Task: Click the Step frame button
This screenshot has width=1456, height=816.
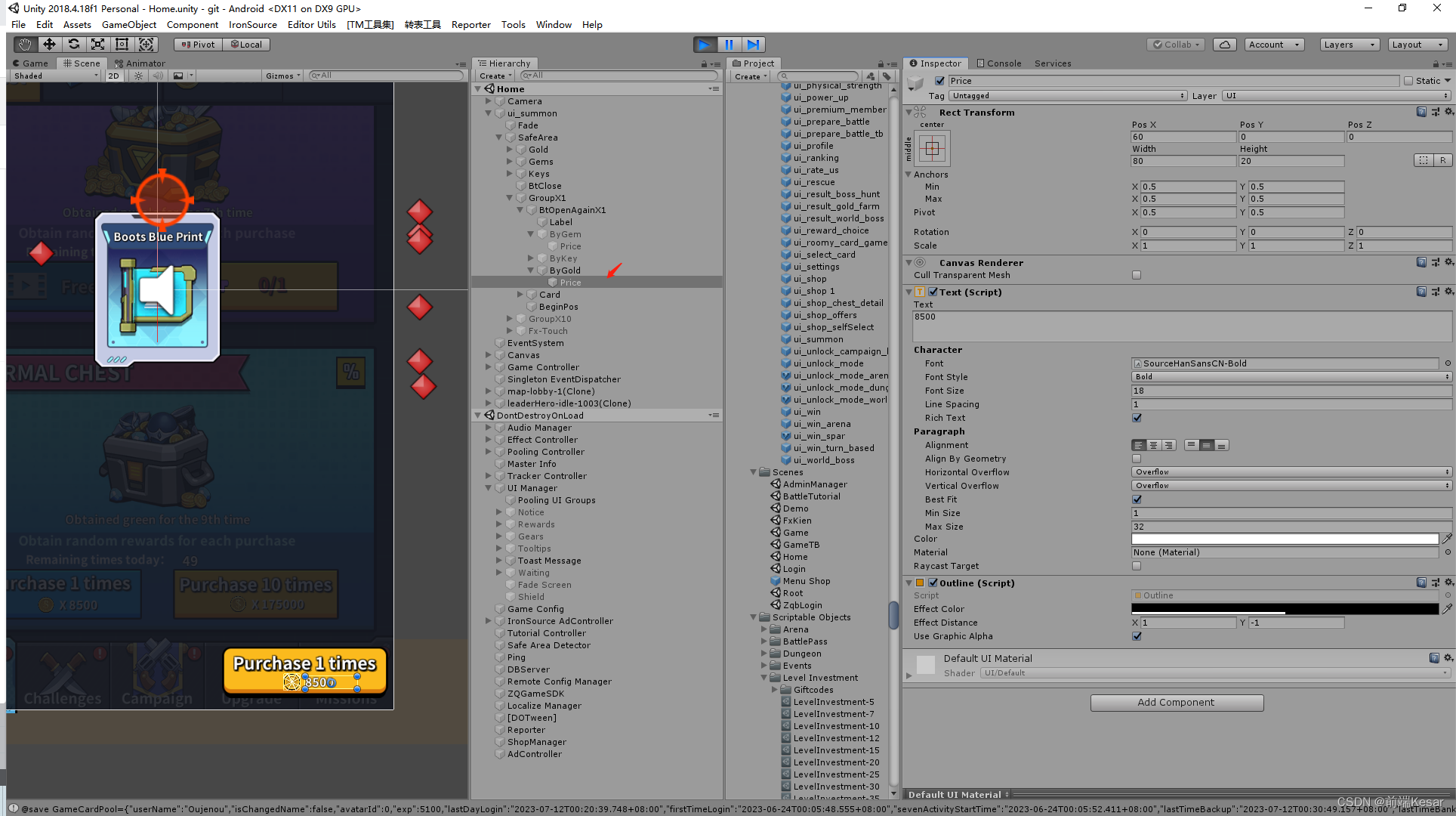Action: pos(753,45)
